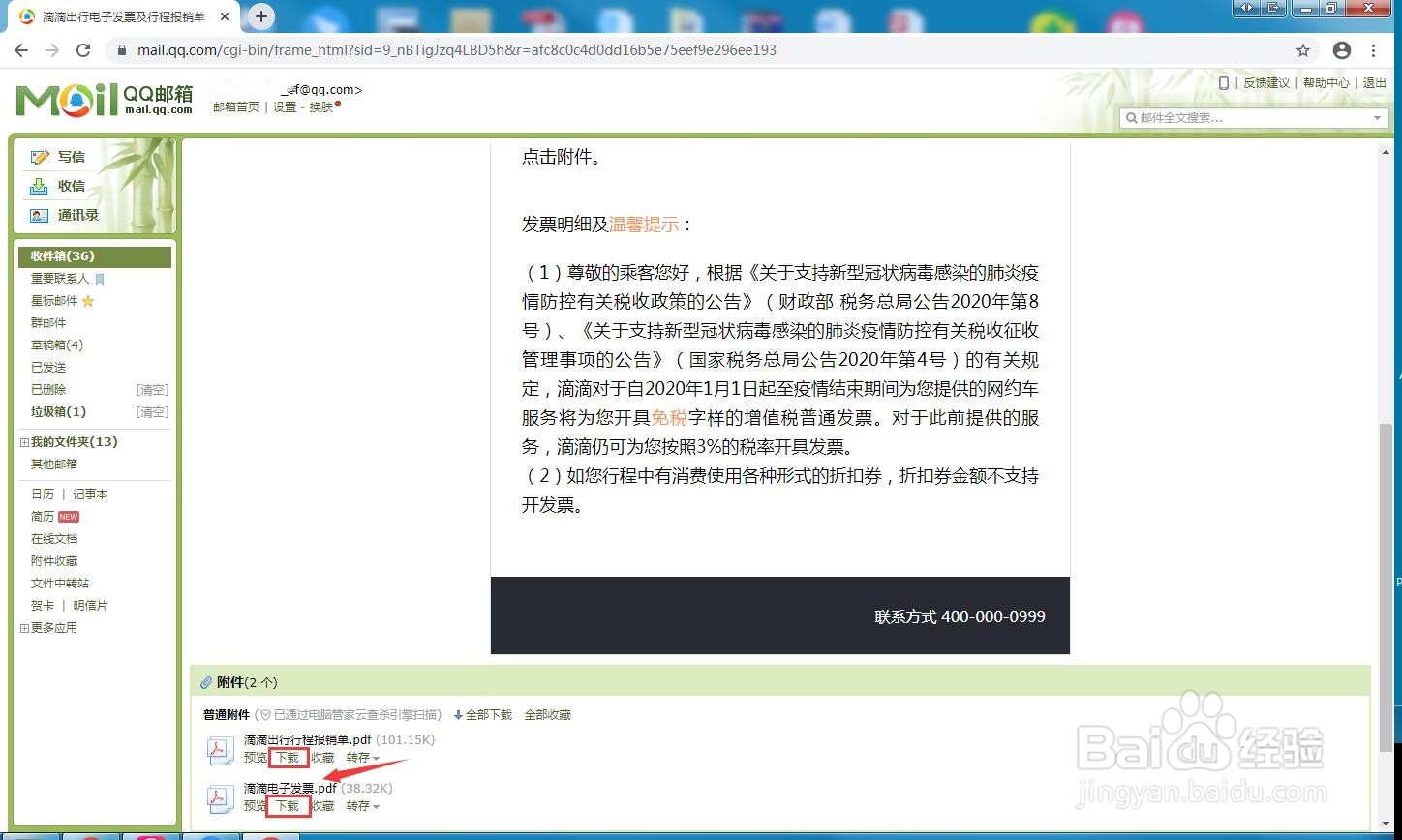Screen dimensions: 1402x840
Task: Click the mobile phone icon beside 反馈建议
Action: [x=1224, y=83]
